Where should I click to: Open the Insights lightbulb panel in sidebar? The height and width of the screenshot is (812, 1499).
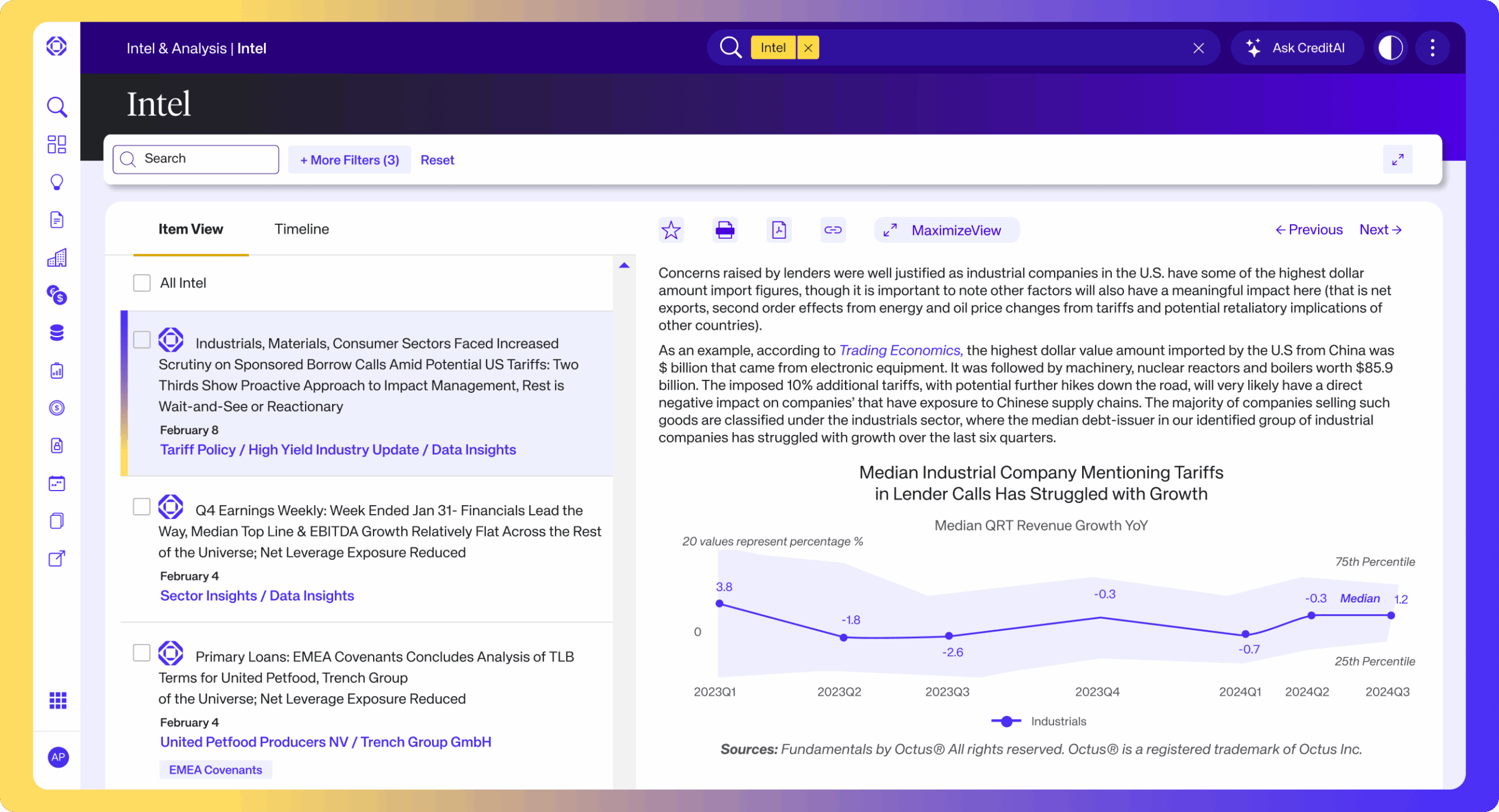point(57,181)
